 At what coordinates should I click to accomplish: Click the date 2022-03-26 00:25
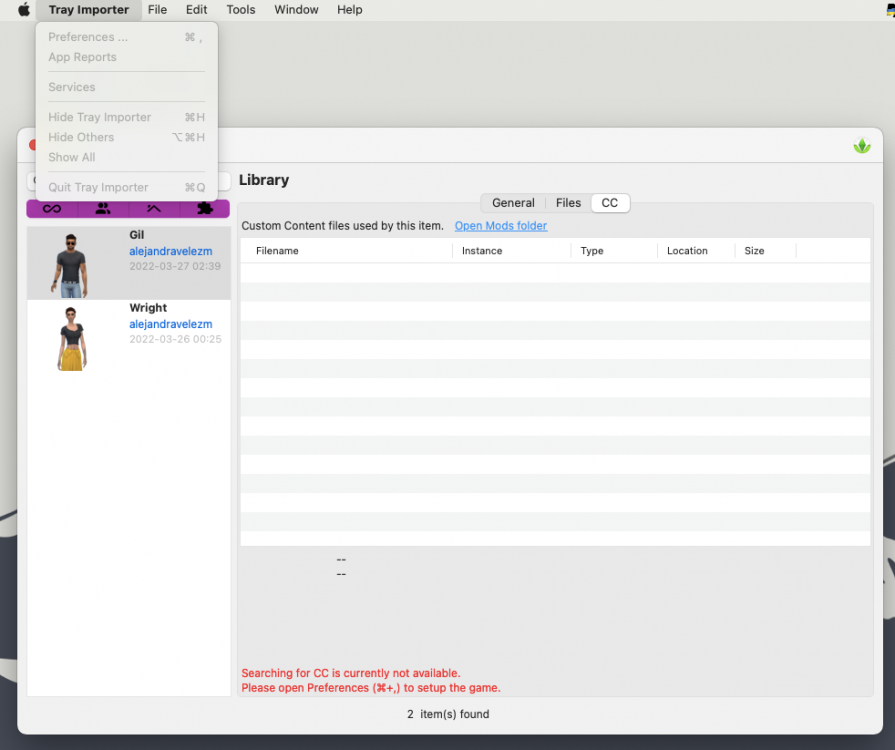click(175, 340)
